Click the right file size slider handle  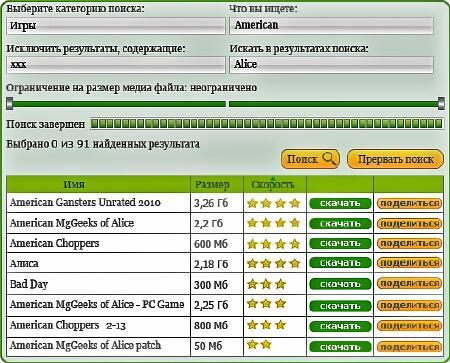[441, 103]
